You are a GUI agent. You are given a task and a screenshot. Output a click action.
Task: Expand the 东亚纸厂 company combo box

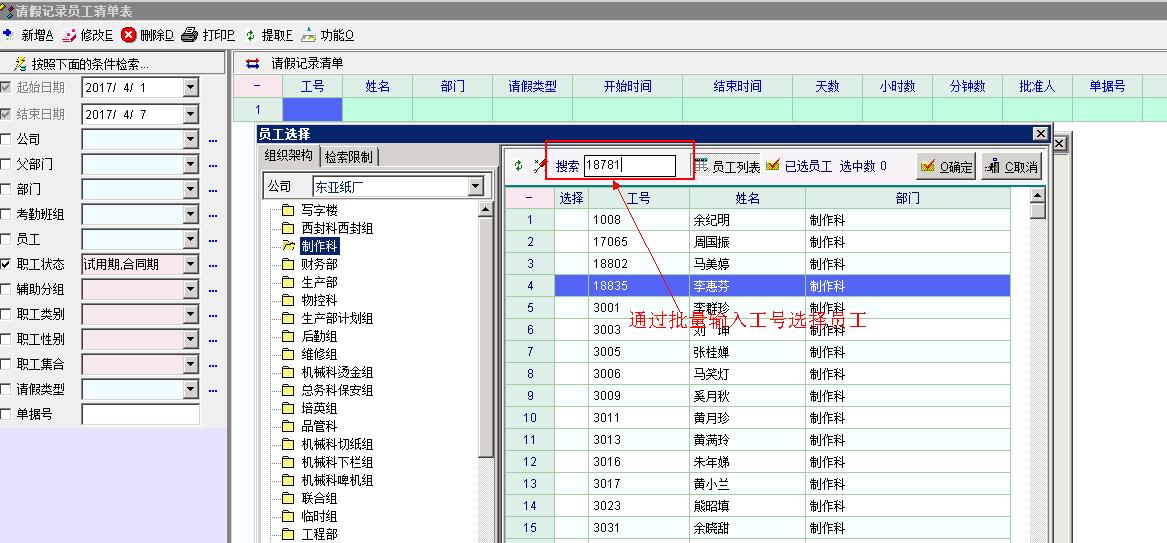tap(475, 187)
